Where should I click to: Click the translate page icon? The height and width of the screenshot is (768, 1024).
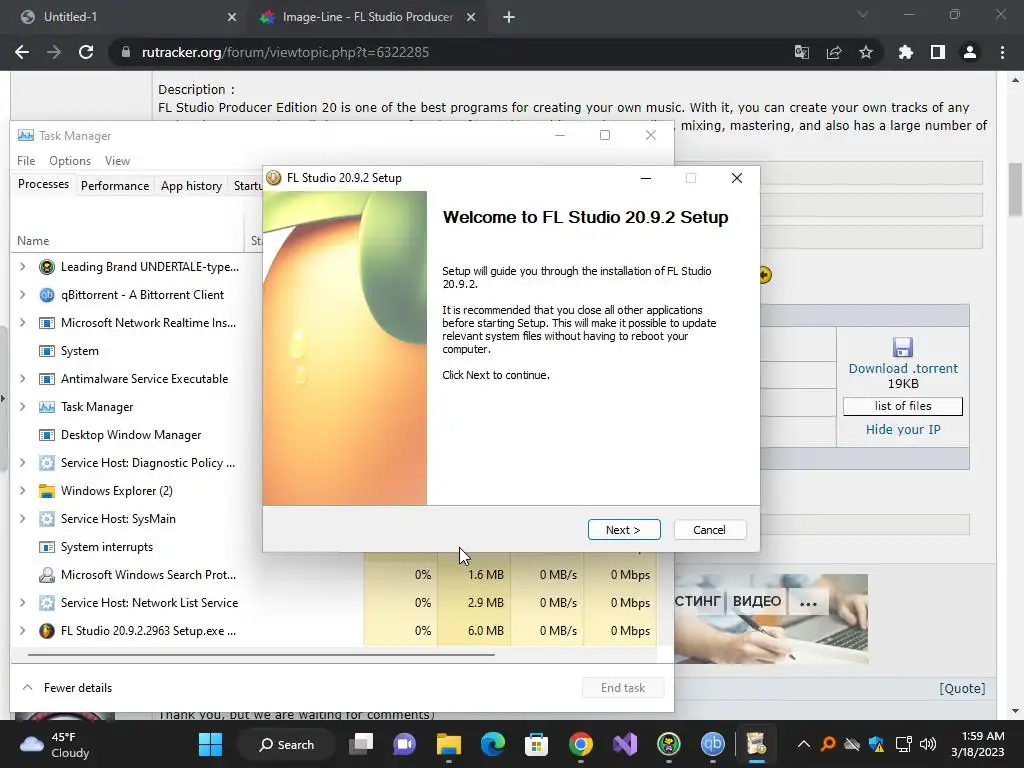[802, 52]
